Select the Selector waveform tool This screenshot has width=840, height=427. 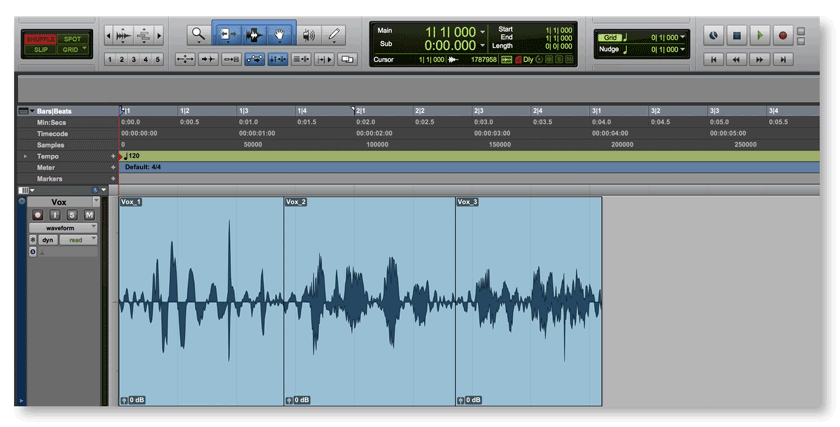pyautogui.click(x=254, y=35)
